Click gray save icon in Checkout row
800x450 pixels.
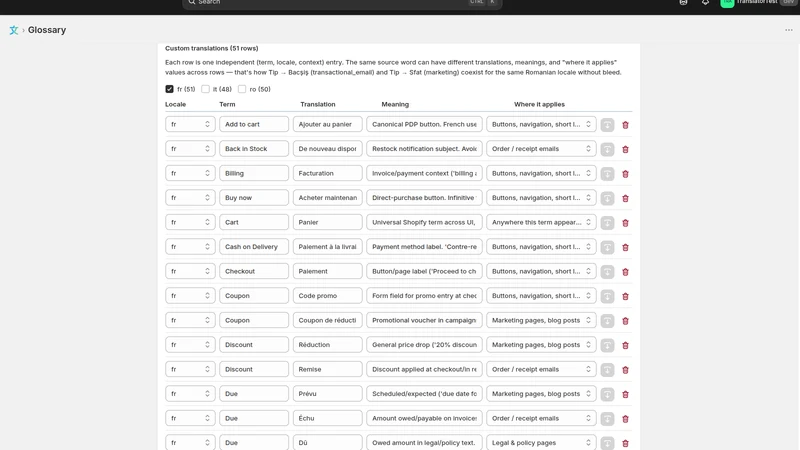607,272
